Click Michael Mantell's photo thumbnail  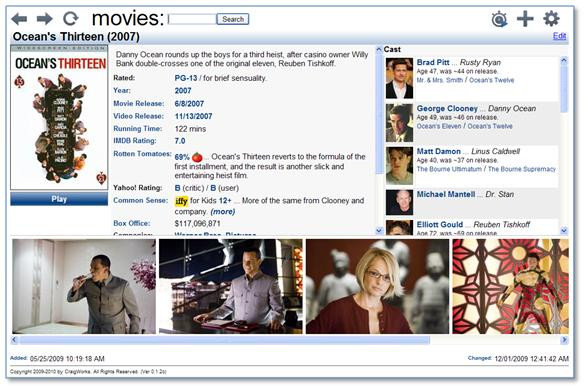[x=399, y=203]
